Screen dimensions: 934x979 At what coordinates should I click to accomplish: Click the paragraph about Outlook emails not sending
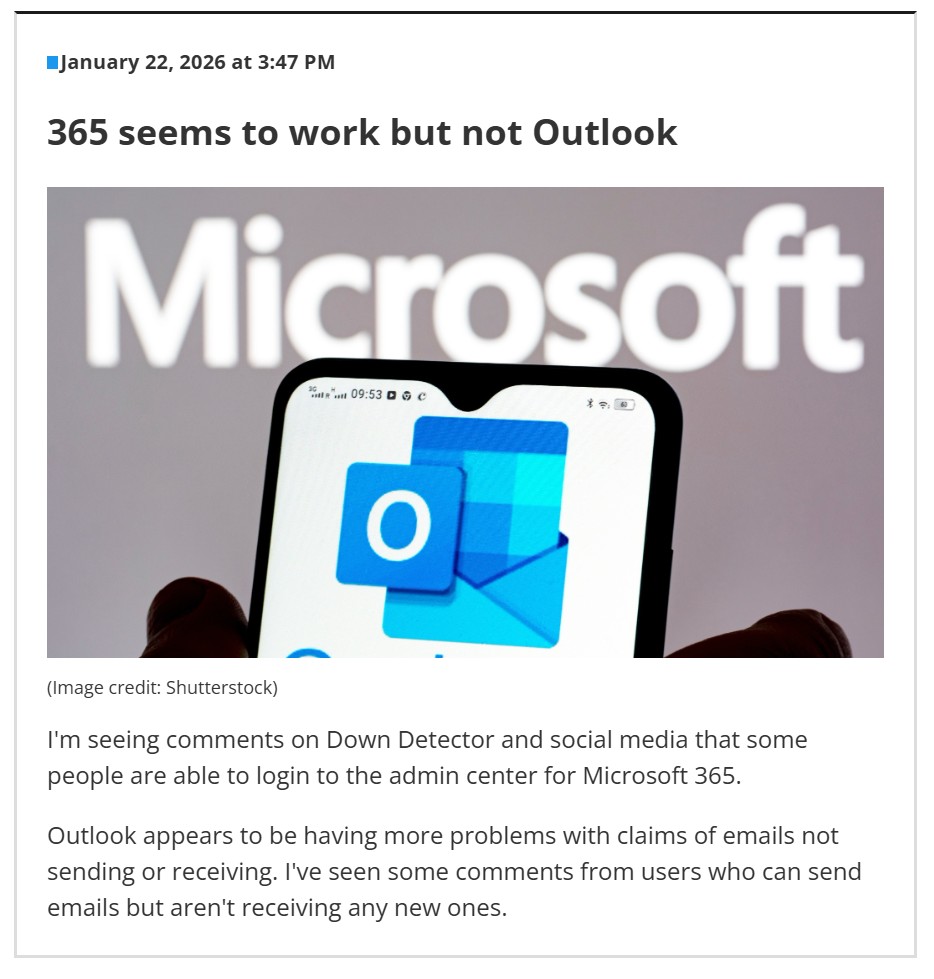point(454,872)
